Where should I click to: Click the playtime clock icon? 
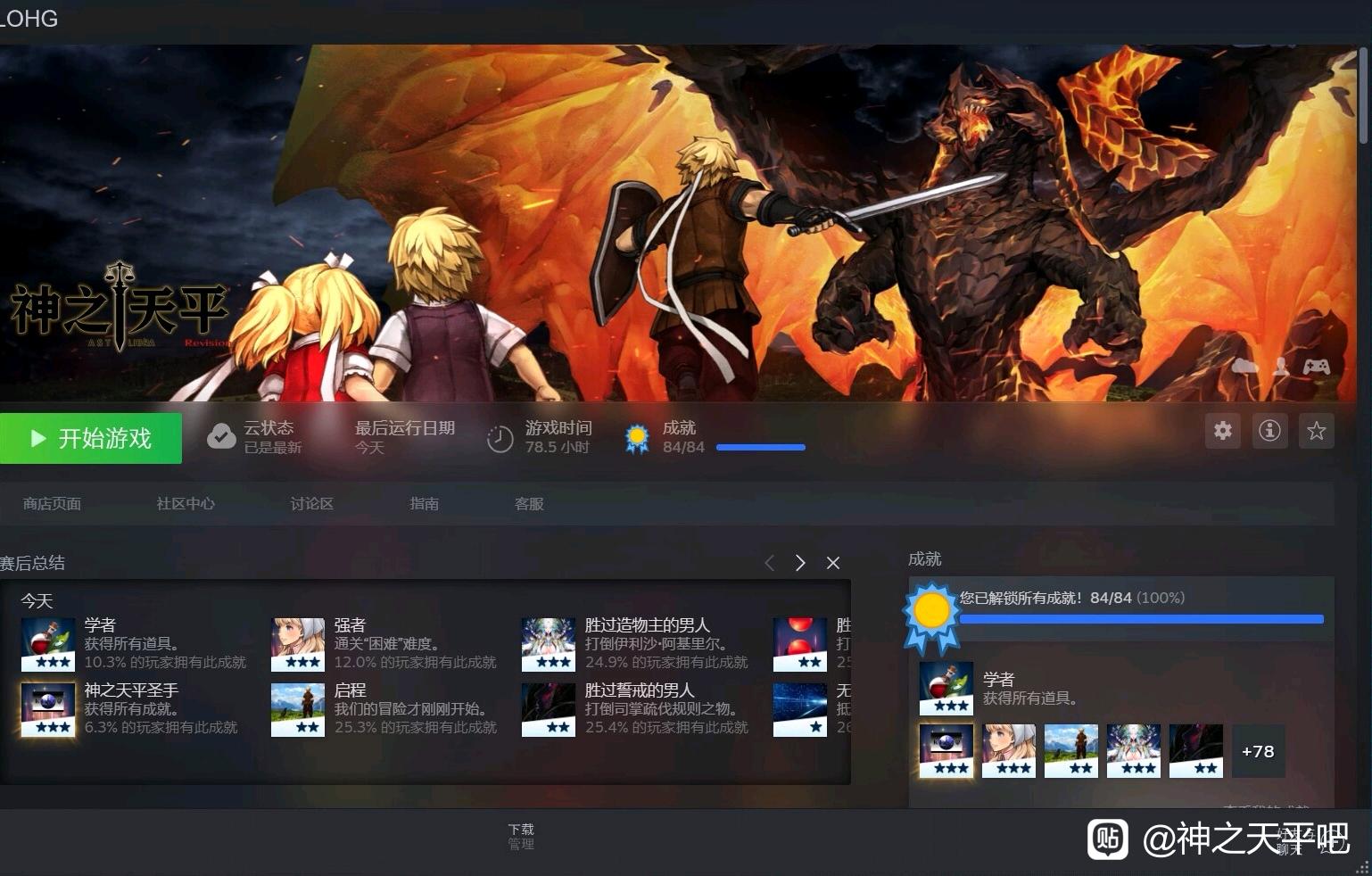[500, 438]
